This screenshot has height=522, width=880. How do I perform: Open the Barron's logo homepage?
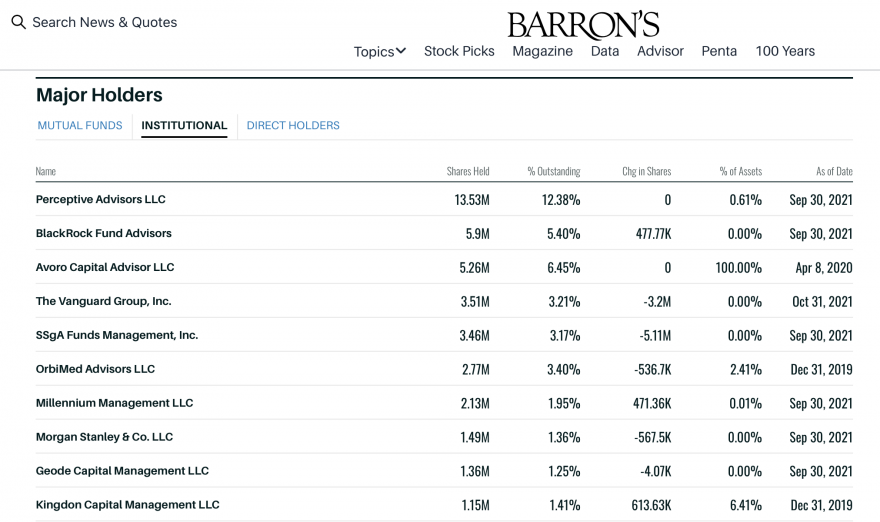pyautogui.click(x=583, y=25)
